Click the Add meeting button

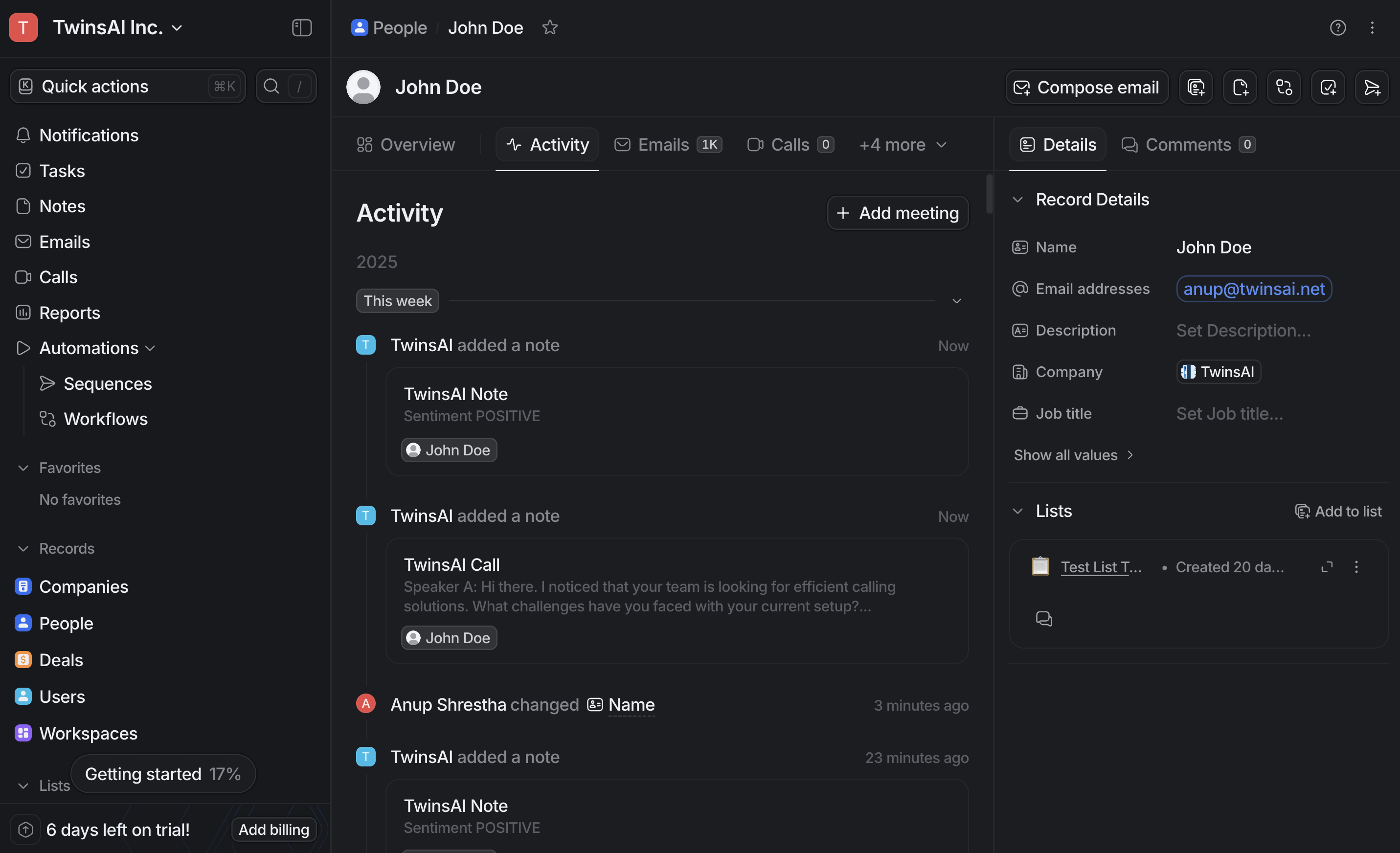(x=897, y=213)
